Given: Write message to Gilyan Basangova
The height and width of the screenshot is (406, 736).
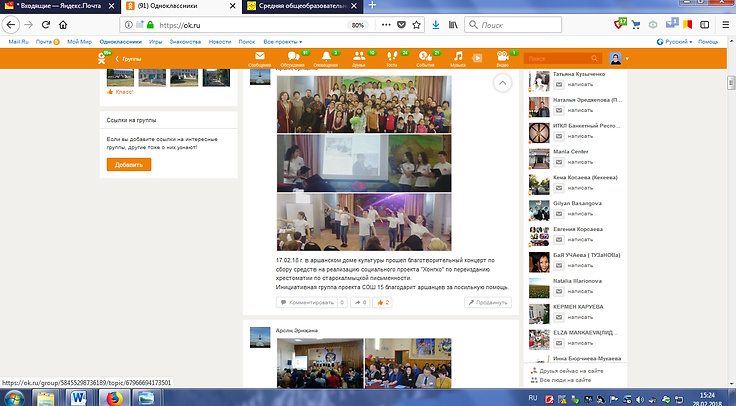Looking at the screenshot, I should click(x=574, y=214).
